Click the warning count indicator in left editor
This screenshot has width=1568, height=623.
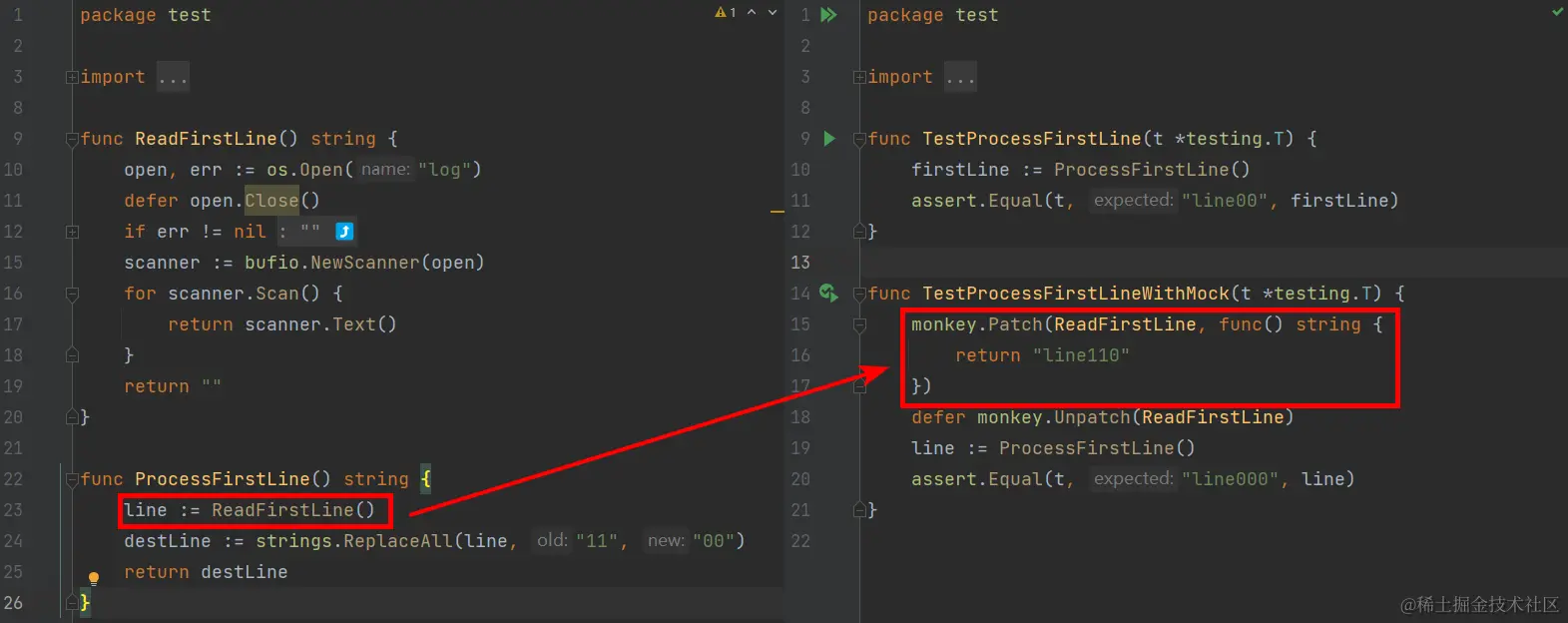pos(726,13)
